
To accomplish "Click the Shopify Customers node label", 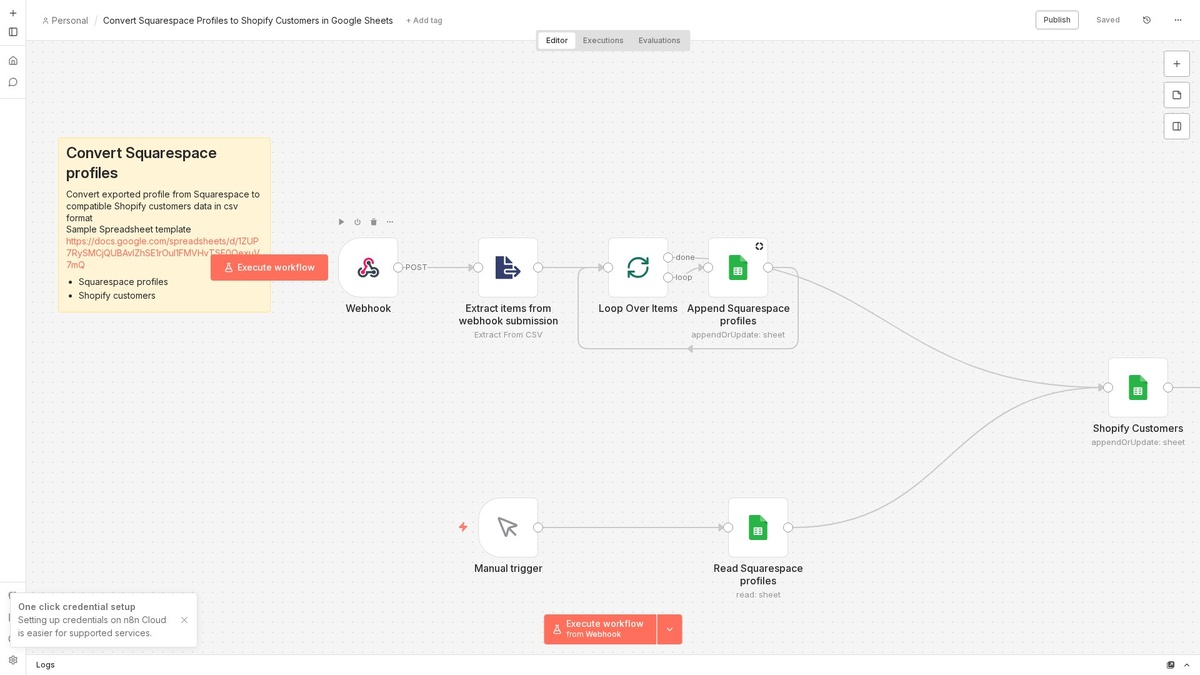I will [x=1138, y=428].
